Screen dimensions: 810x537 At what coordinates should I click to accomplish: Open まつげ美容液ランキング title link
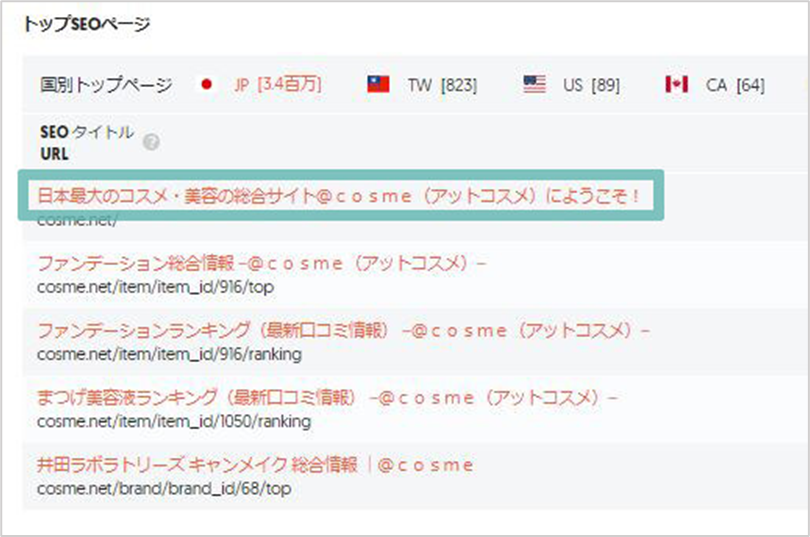tap(327, 398)
